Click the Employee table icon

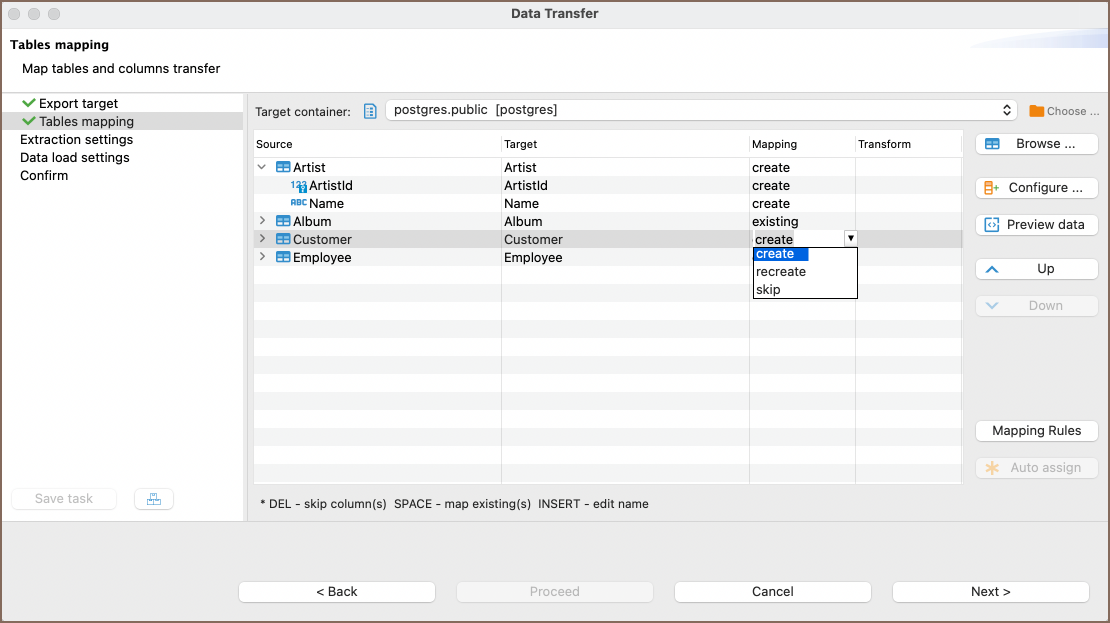(x=283, y=258)
